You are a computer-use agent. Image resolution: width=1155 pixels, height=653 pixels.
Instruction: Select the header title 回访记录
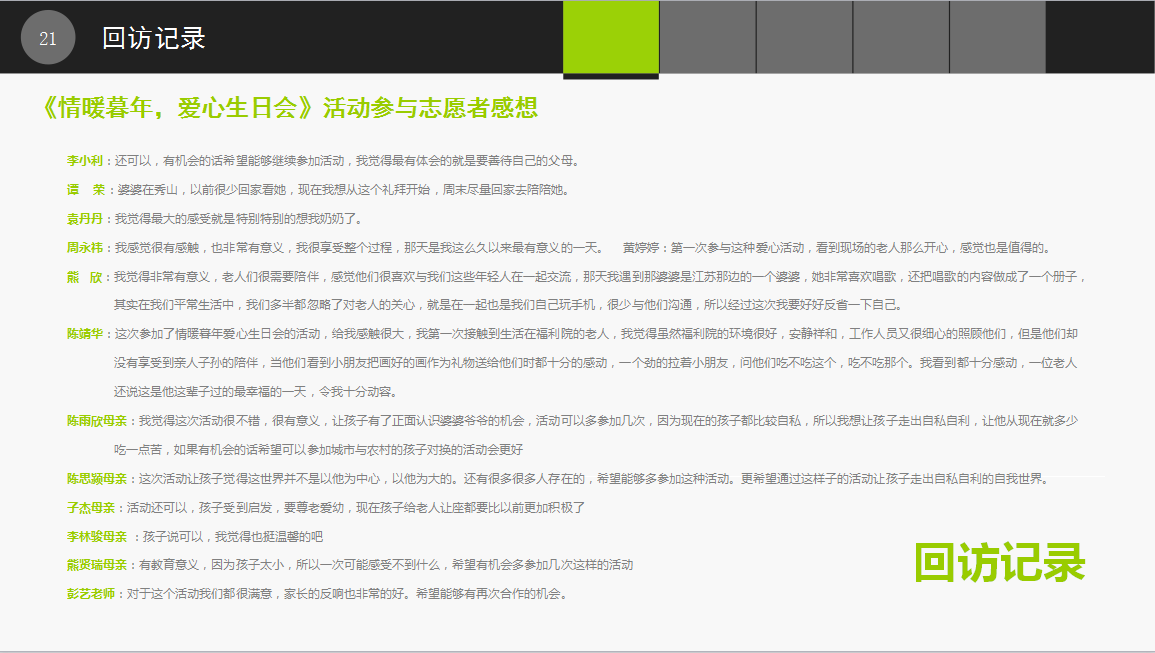(x=154, y=38)
